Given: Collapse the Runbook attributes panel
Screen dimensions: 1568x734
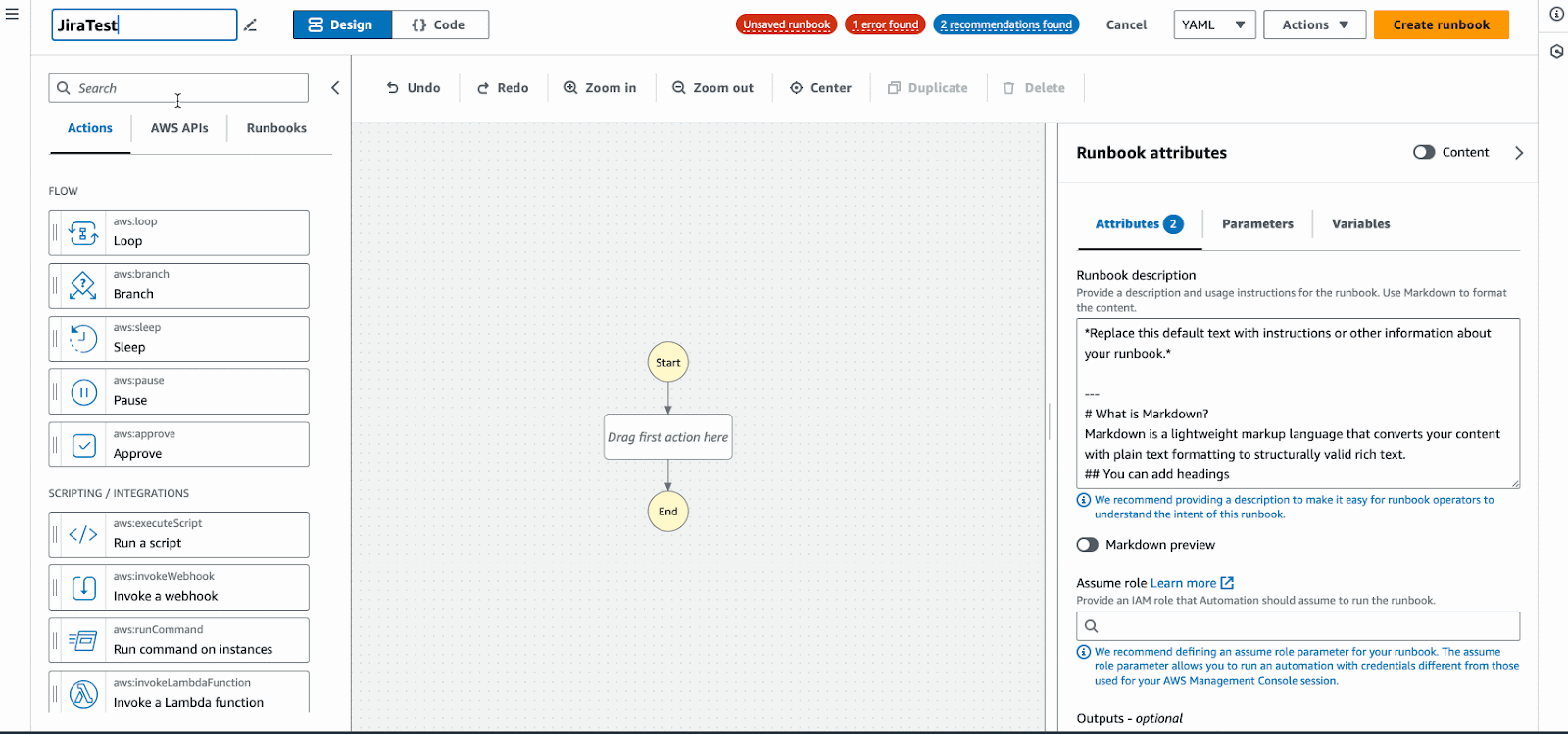Looking at the screenshot, I should [1519, 153].
